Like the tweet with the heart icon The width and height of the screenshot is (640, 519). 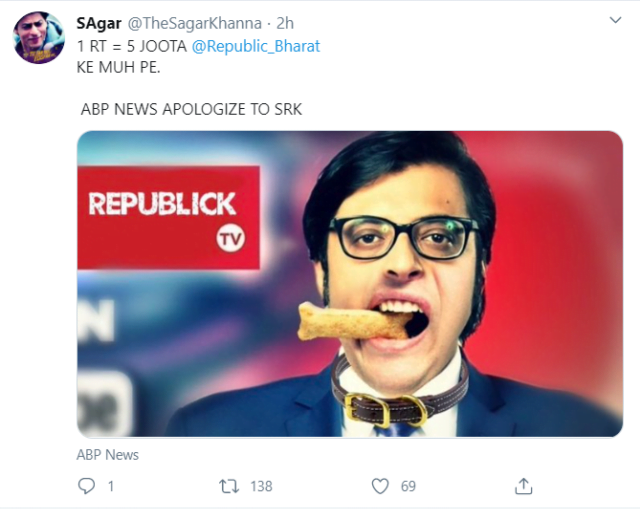[x=379, y=486]
